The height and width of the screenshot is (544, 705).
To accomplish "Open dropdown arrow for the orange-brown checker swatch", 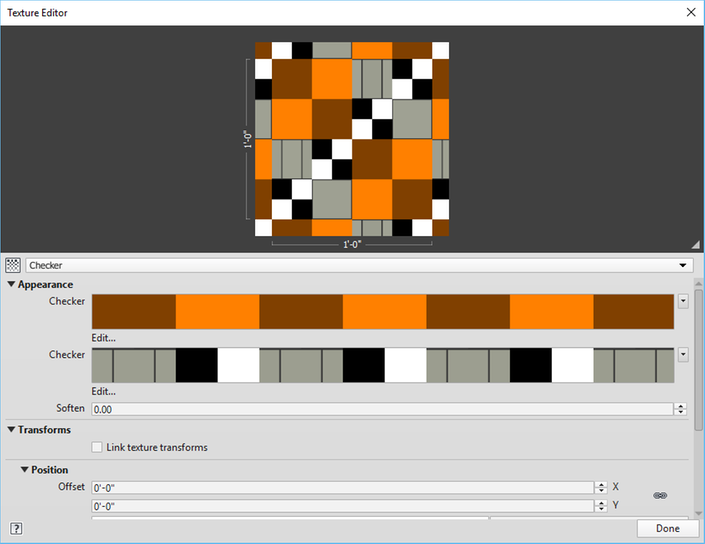I will (x=683, y=300).
